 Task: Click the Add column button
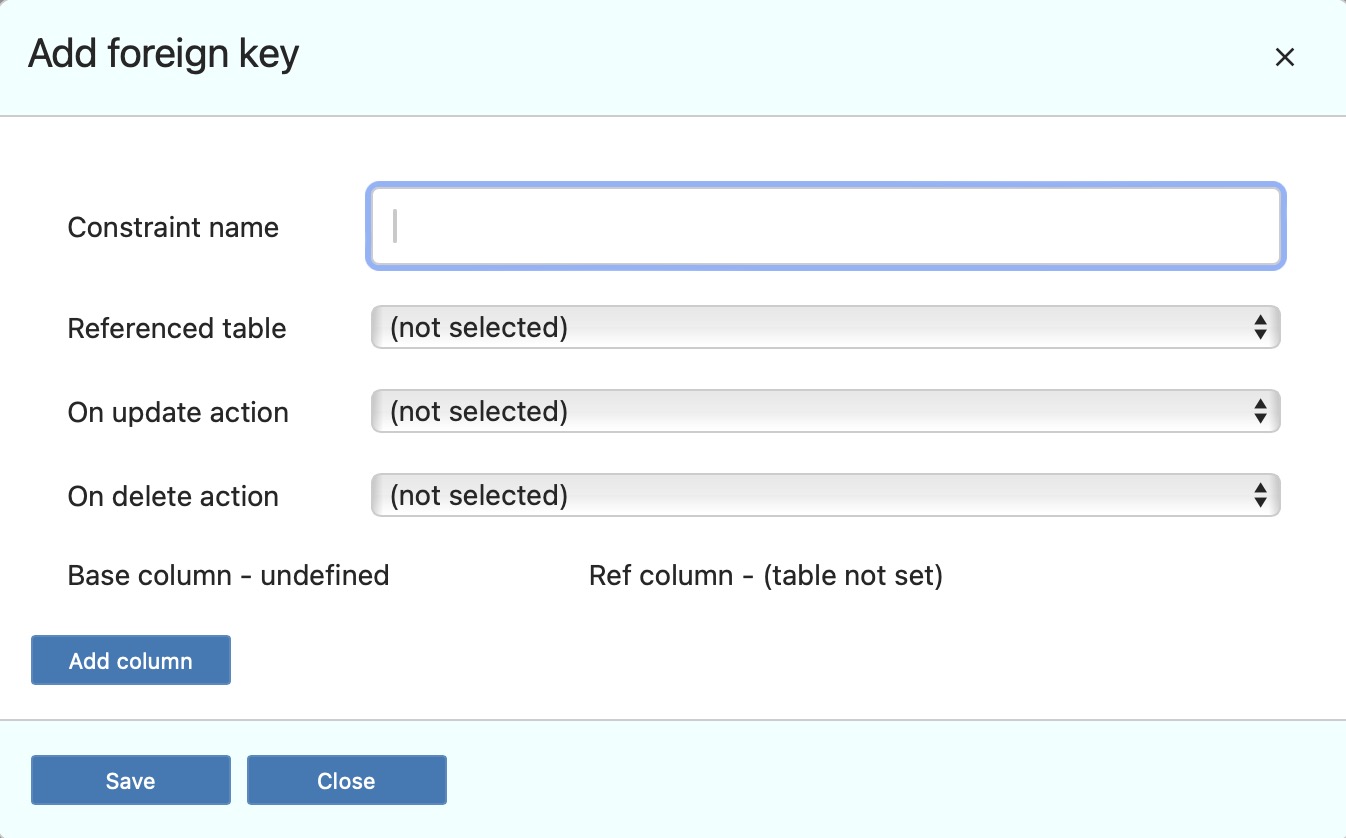point(131,661)
